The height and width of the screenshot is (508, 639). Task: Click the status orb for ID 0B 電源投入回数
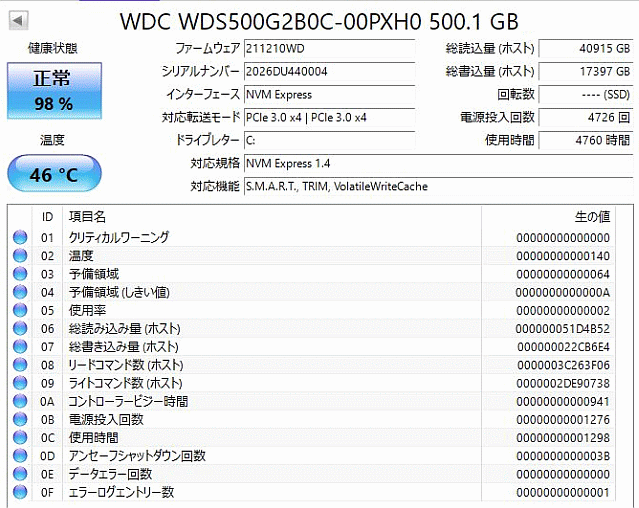point(20,419)
